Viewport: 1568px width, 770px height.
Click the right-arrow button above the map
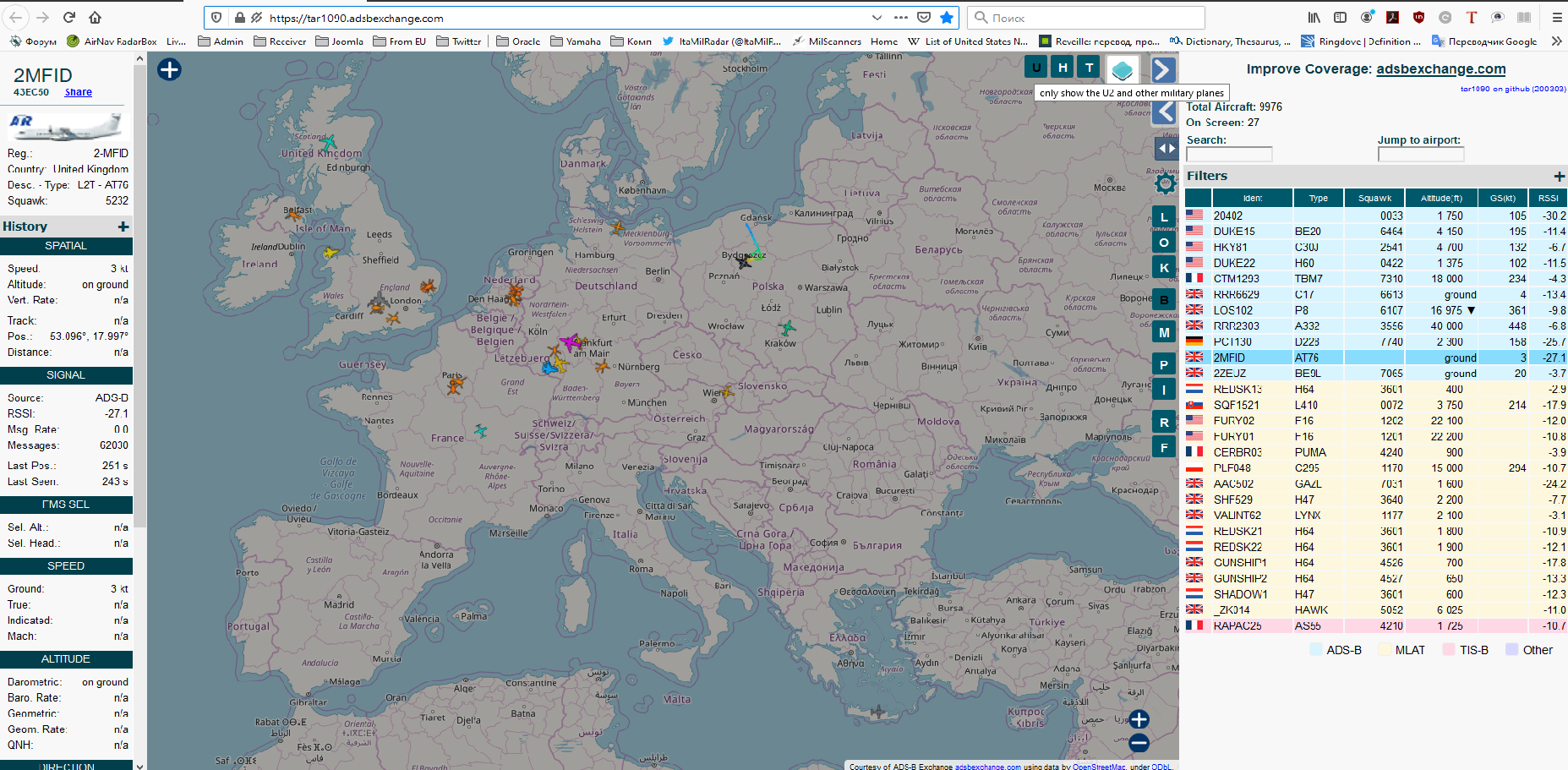coord(1163,69)
